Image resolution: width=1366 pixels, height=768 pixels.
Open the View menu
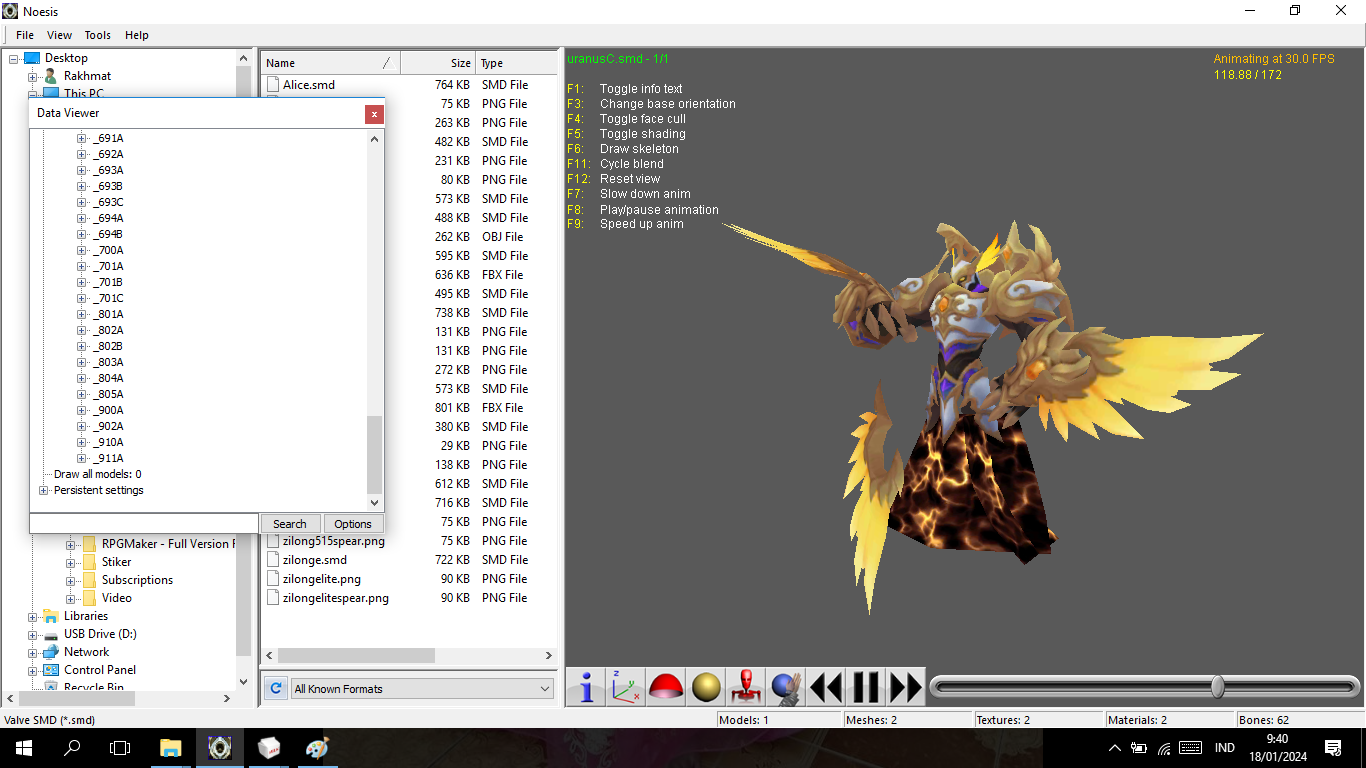pyautogui.click(x=59, y=35)
